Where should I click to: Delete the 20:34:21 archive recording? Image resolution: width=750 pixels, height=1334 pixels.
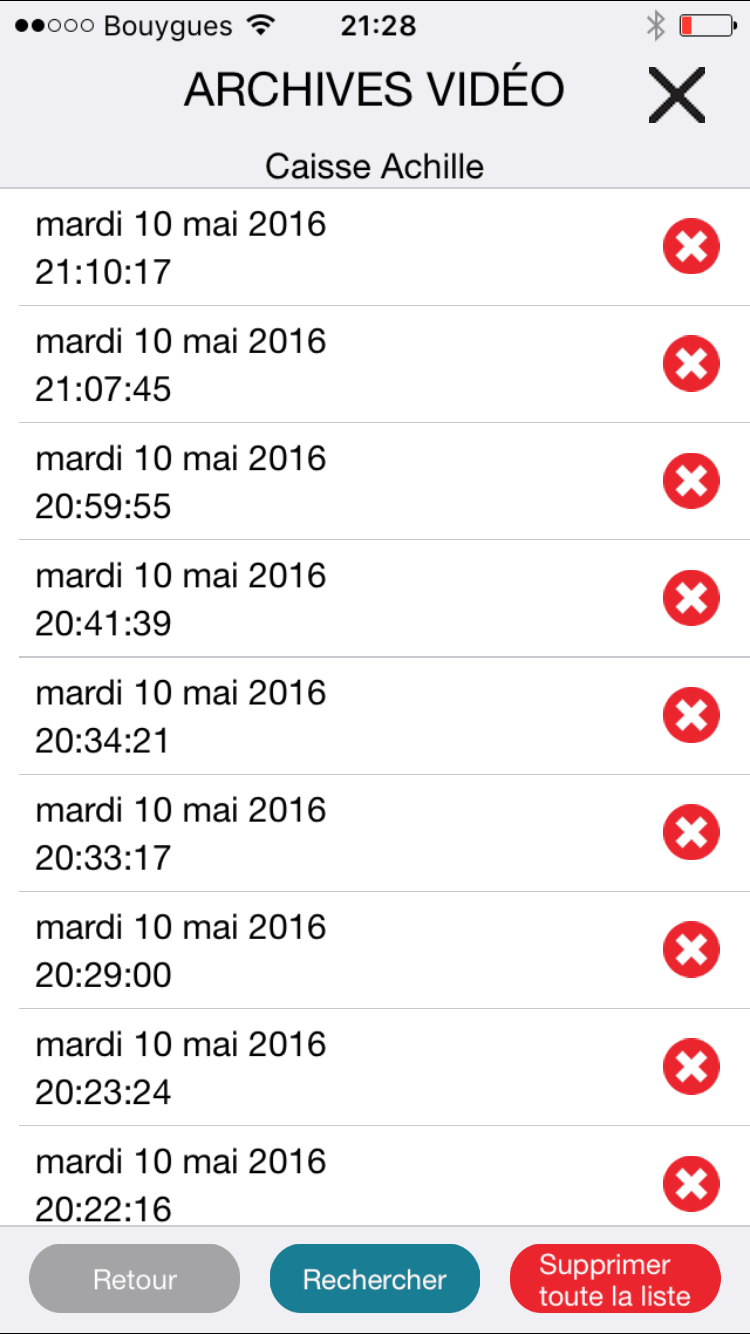pyautogui.click(x=691, y=715)
